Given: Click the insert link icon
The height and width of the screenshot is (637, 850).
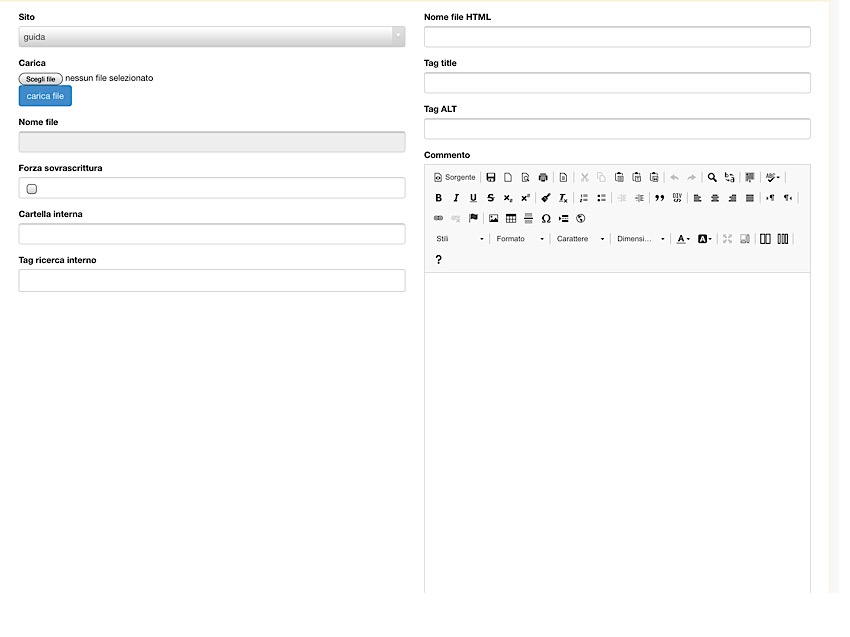Looking at the screenshot, I should click(x=438, y=218).
